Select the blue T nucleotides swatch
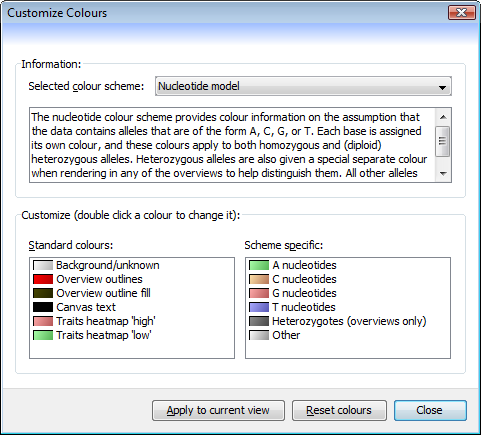 259,307
